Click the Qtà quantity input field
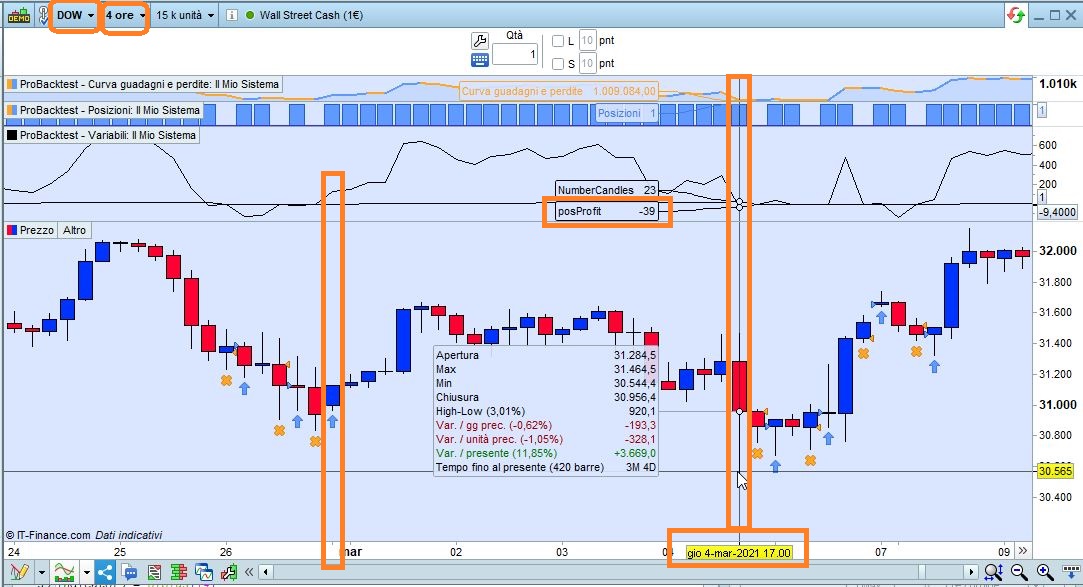1083x587 pixels. (515, 54)
